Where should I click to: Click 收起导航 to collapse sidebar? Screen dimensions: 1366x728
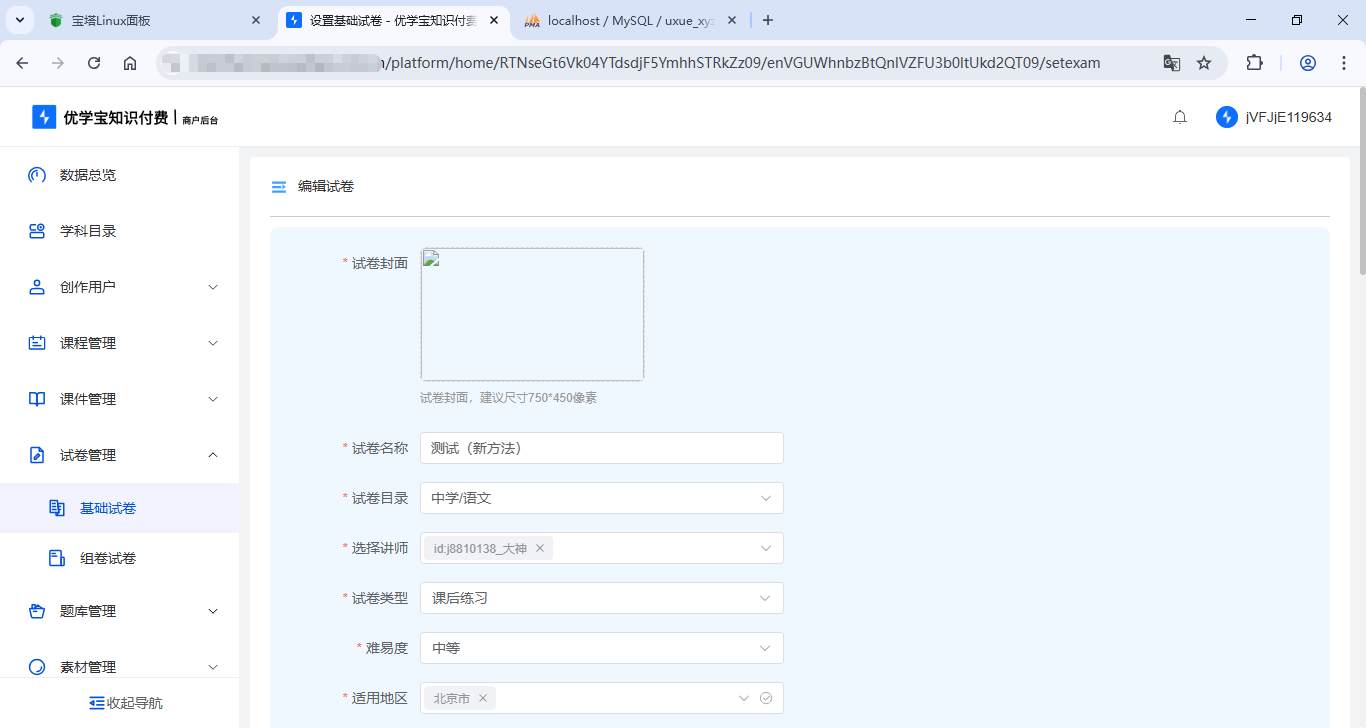(126, 703)
